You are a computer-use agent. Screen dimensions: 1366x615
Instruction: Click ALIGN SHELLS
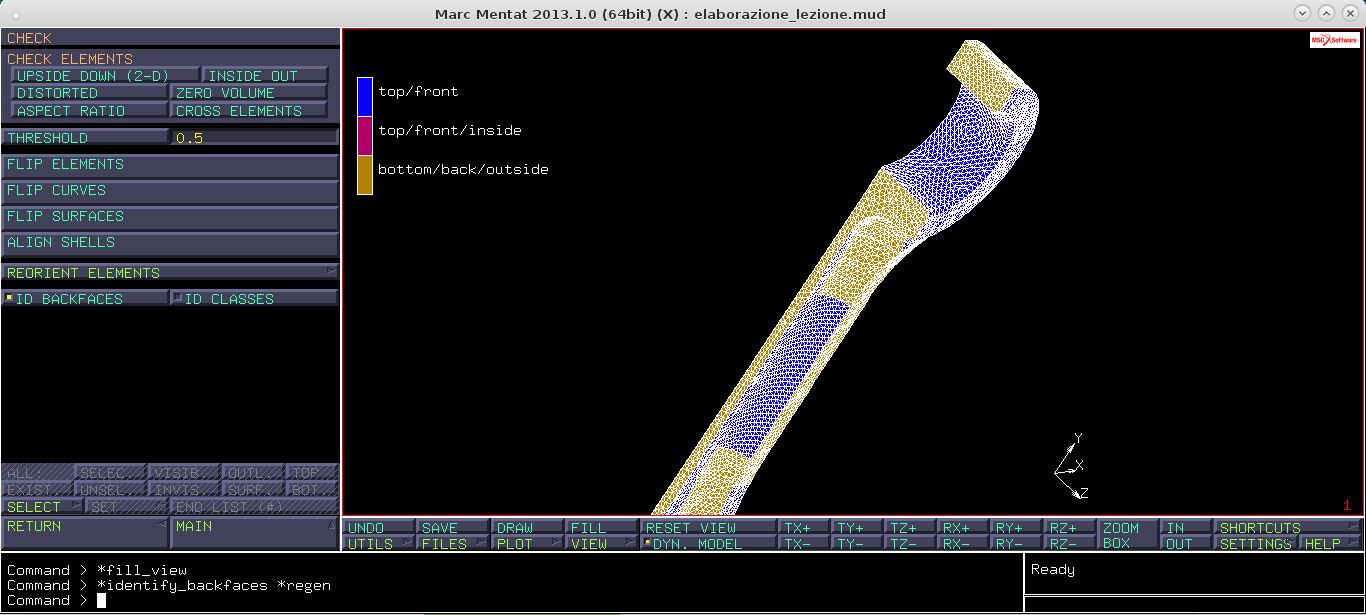(x=170, y=243)
